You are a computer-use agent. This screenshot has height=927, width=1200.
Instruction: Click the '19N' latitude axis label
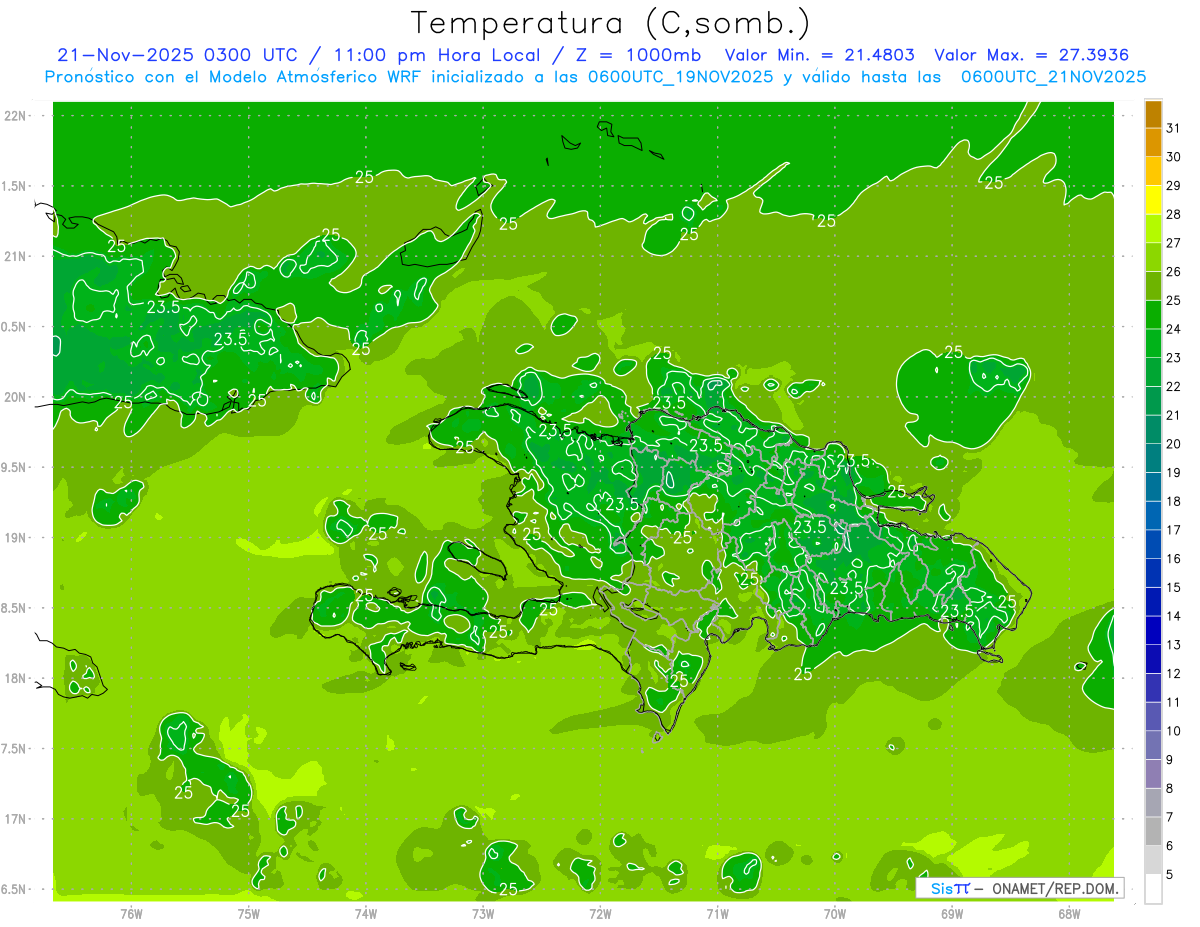click(x=15, y=538)
